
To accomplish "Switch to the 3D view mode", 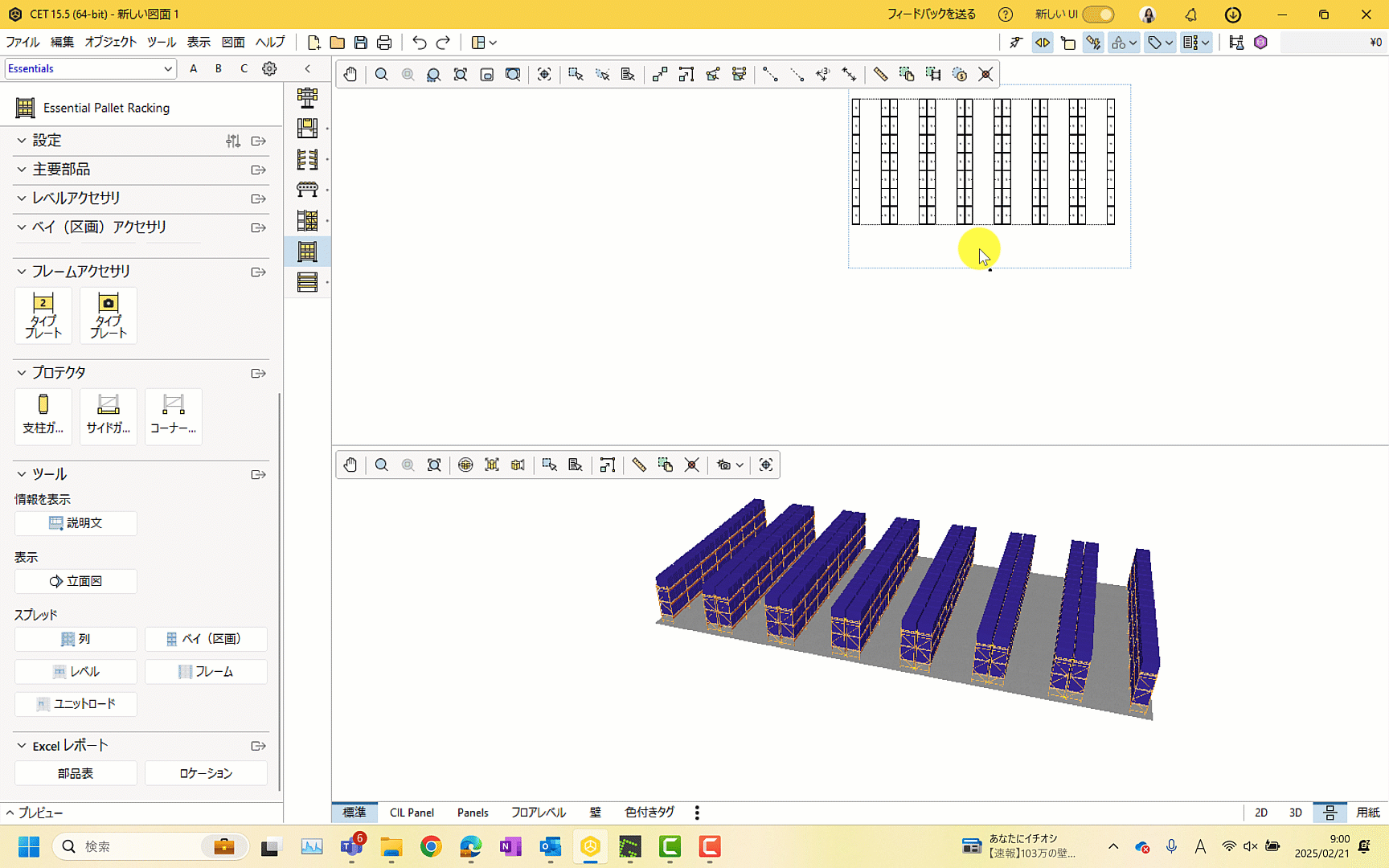I will [x=1296, y=813].
